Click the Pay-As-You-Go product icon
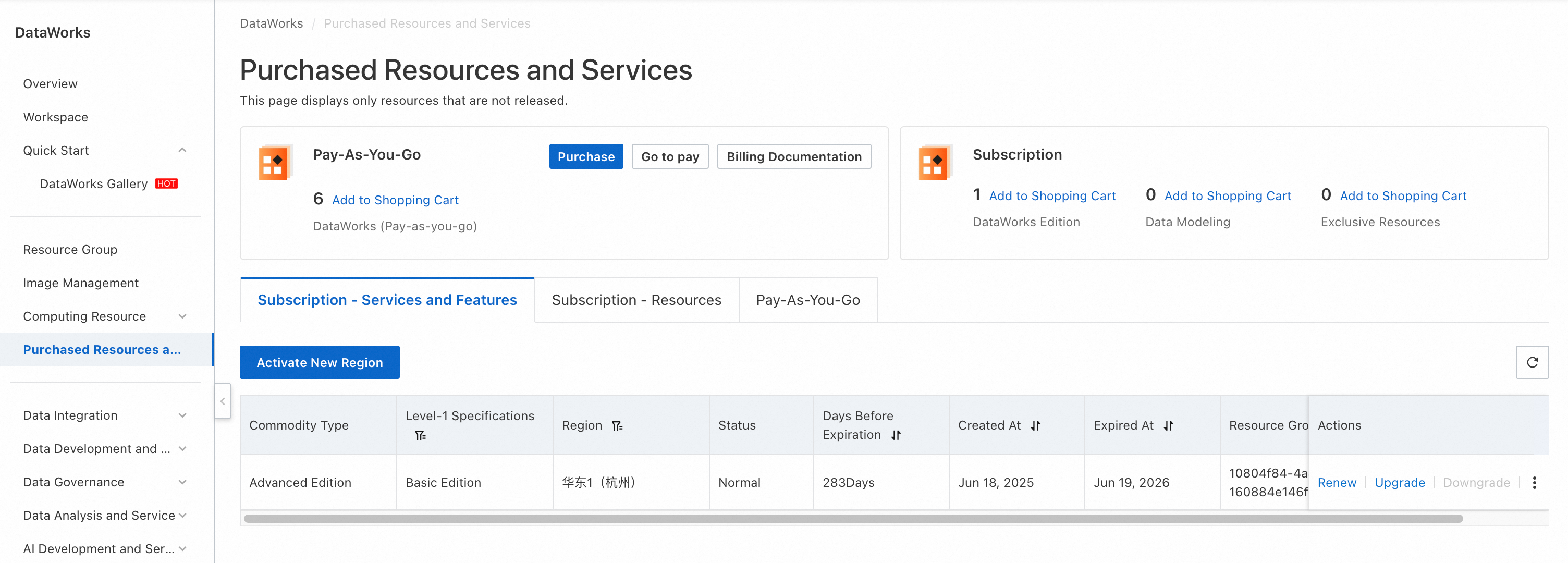 [x=274, y=163]
